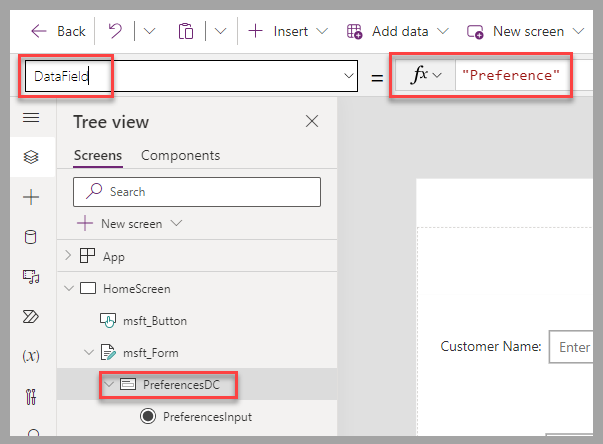
Task: Open the Undo options dropdown arrow
Action: [149, 31]
